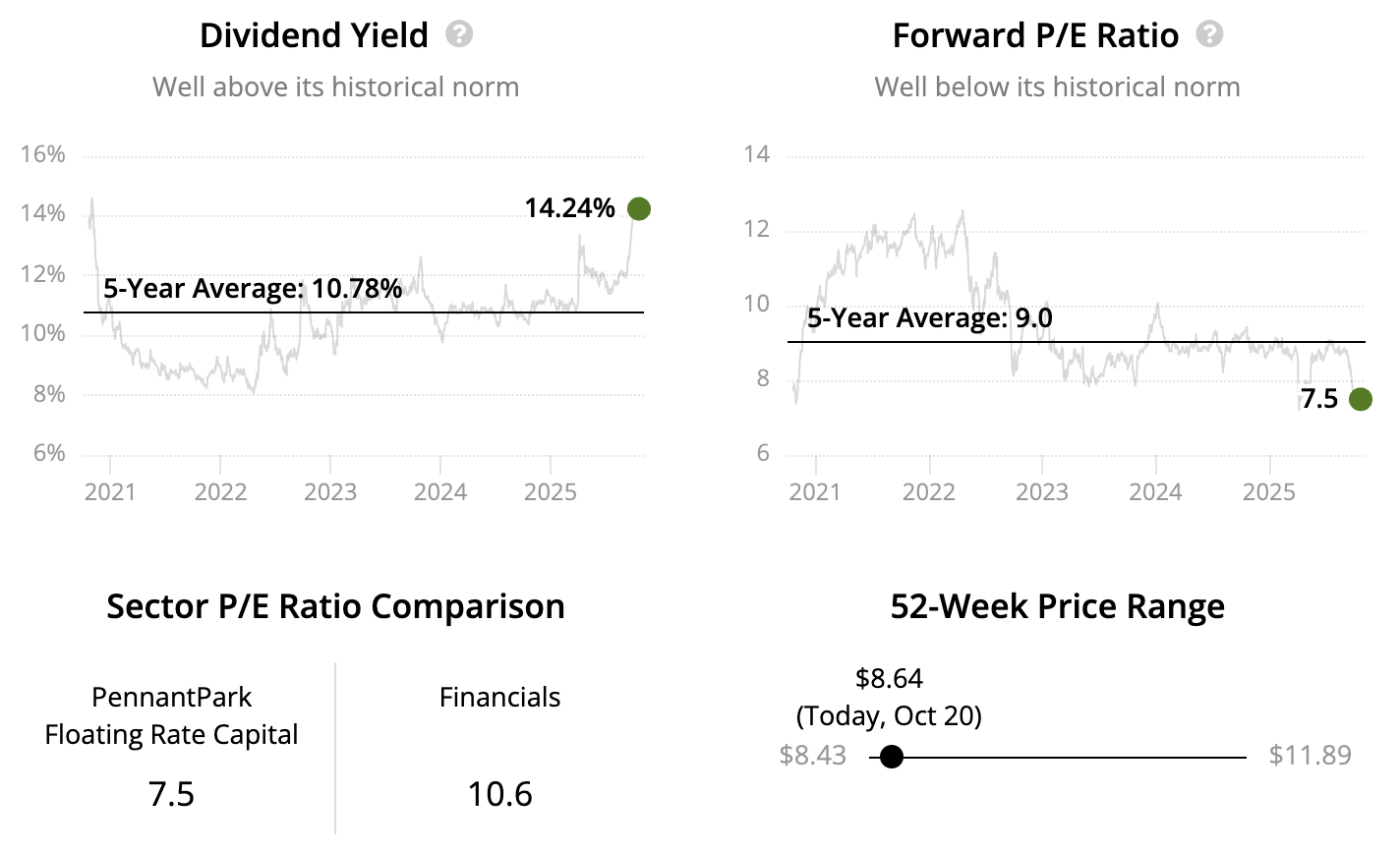
Task: Click the Forward P/E Ratio heading
Action: point(1035,35)
